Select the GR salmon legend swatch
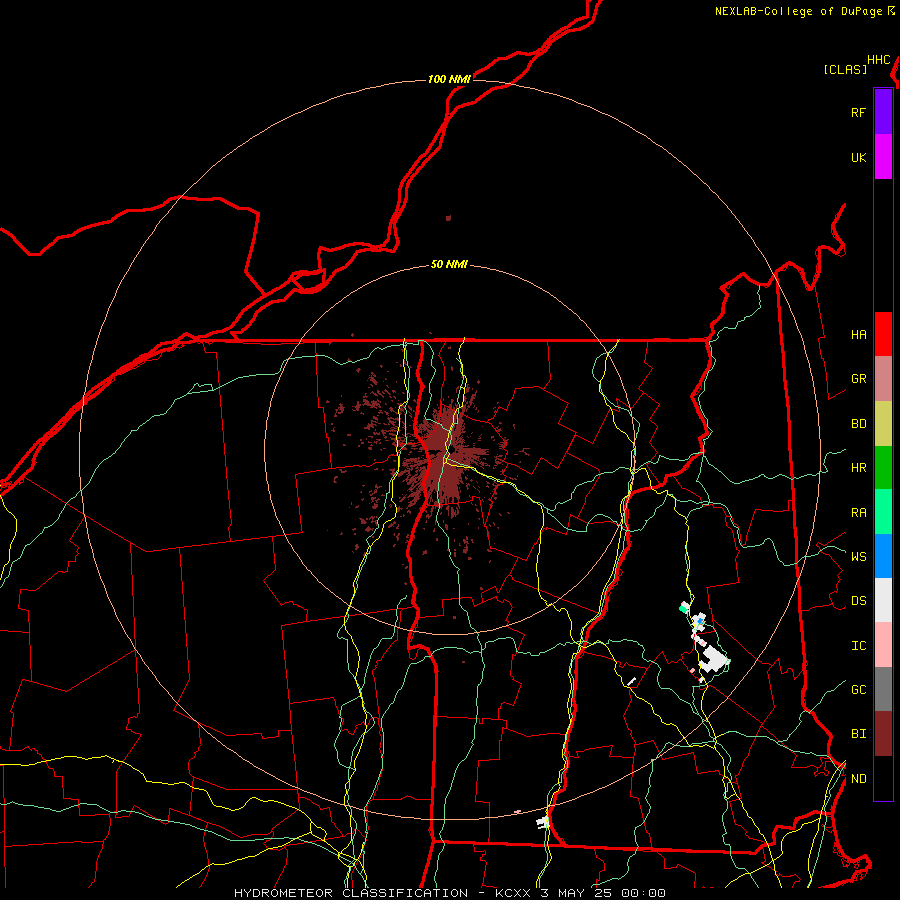 tap(883, 379)
